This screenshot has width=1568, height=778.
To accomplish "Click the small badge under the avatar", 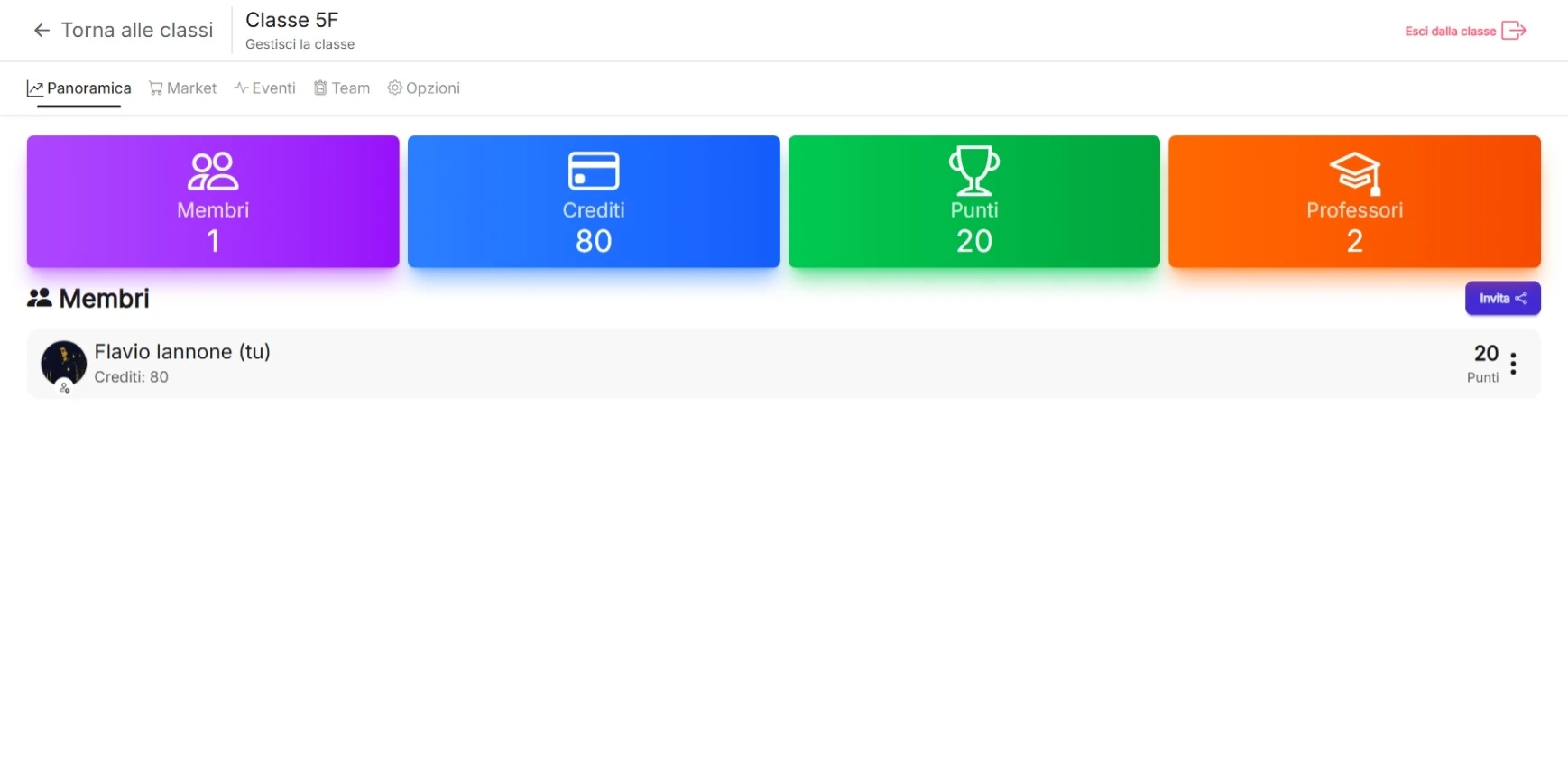I will click(64, 387).
